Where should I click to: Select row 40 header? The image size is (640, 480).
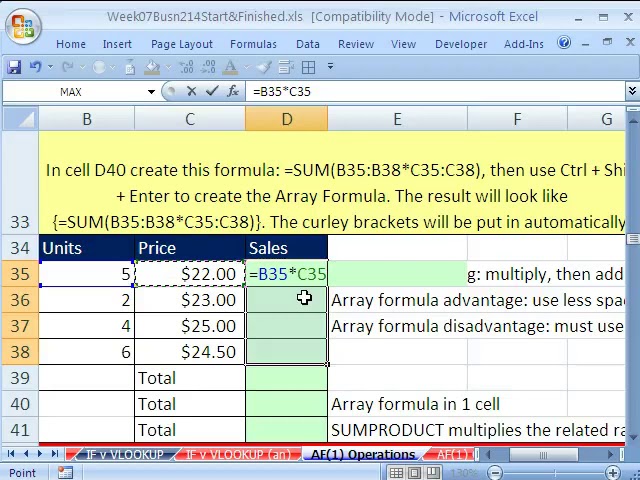coord(20,404)
